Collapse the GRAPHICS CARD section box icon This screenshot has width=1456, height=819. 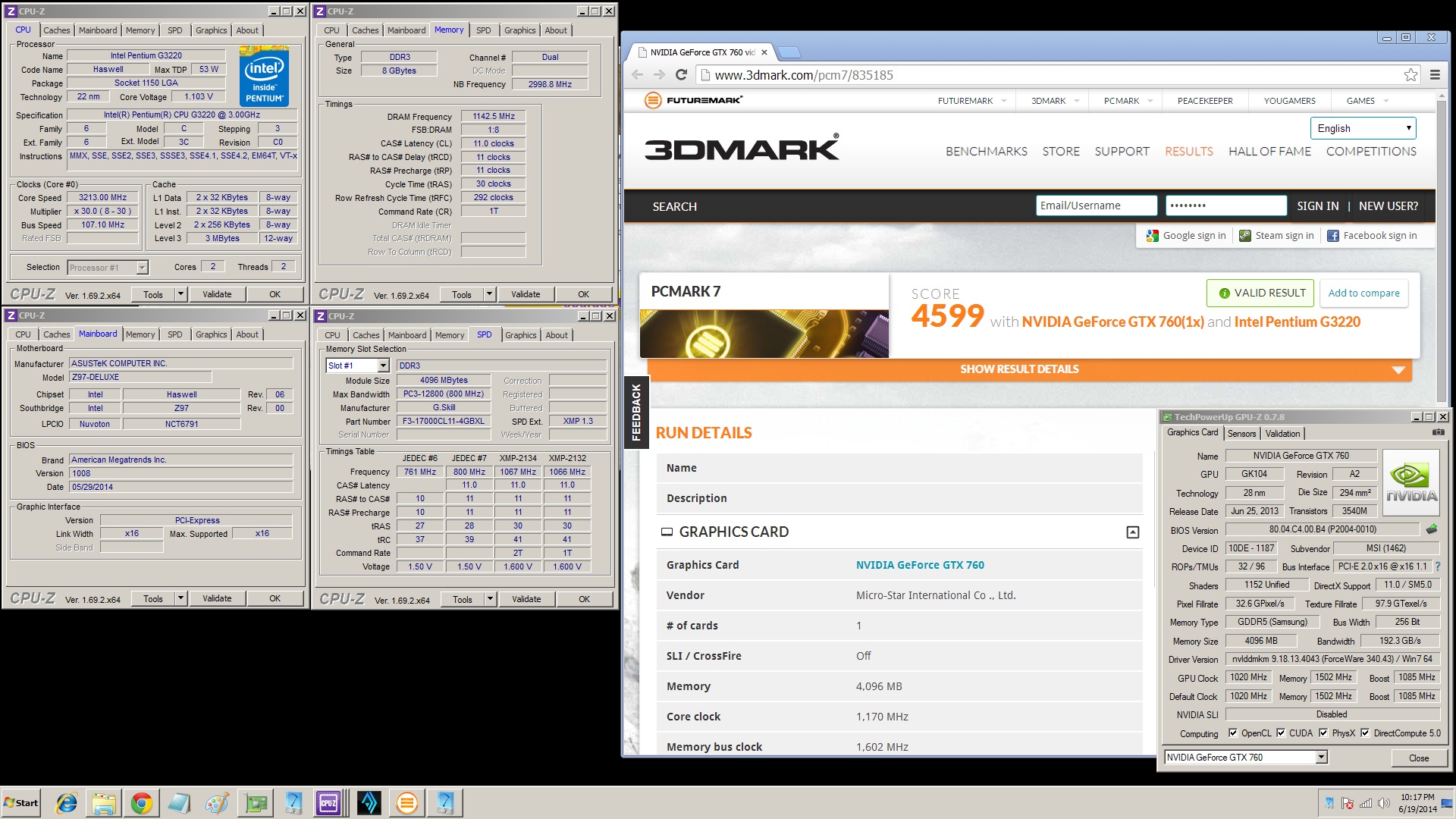[1132, 532]
